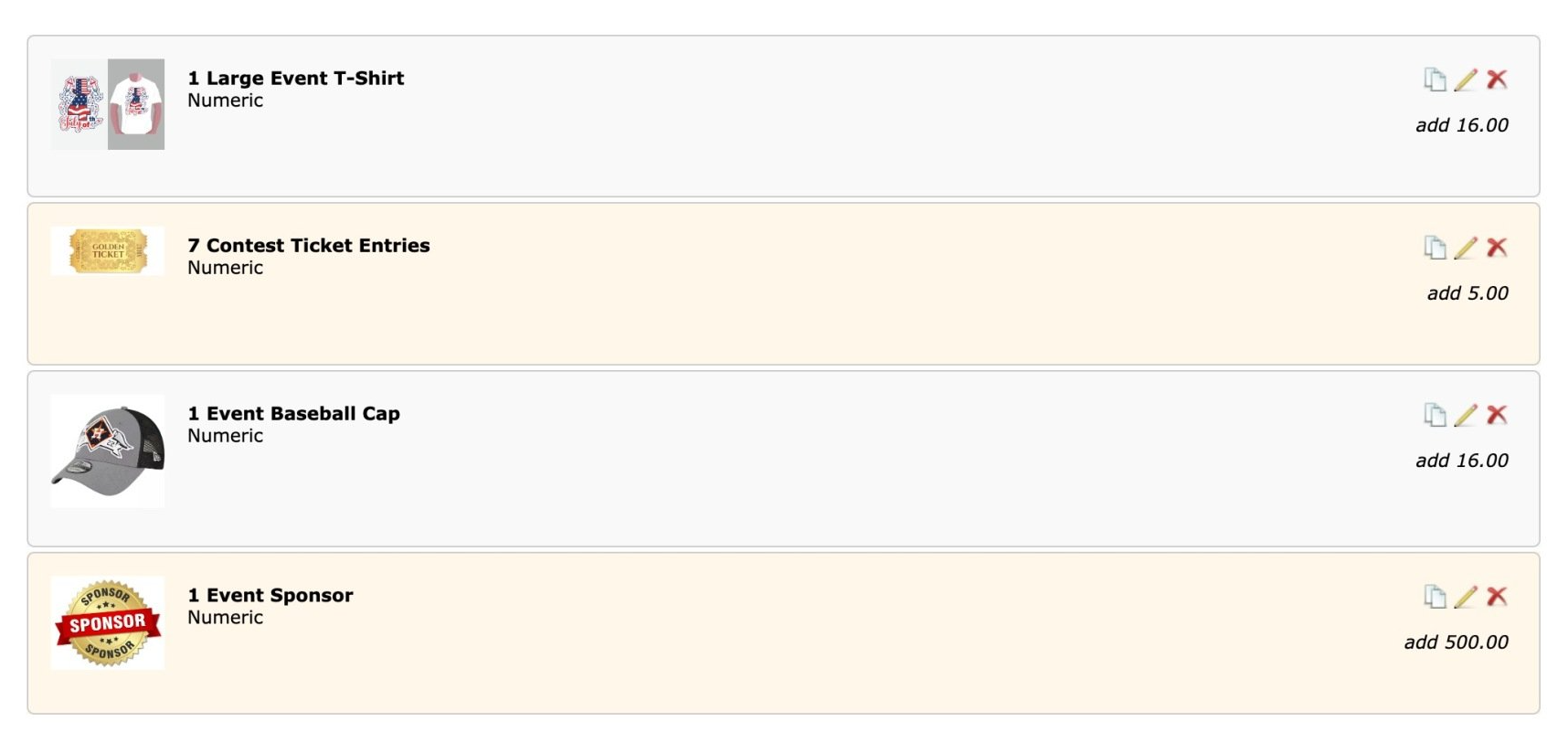Copy the Event Baseball Cap item
The image size is (1568, 753).
[1435, 415]
